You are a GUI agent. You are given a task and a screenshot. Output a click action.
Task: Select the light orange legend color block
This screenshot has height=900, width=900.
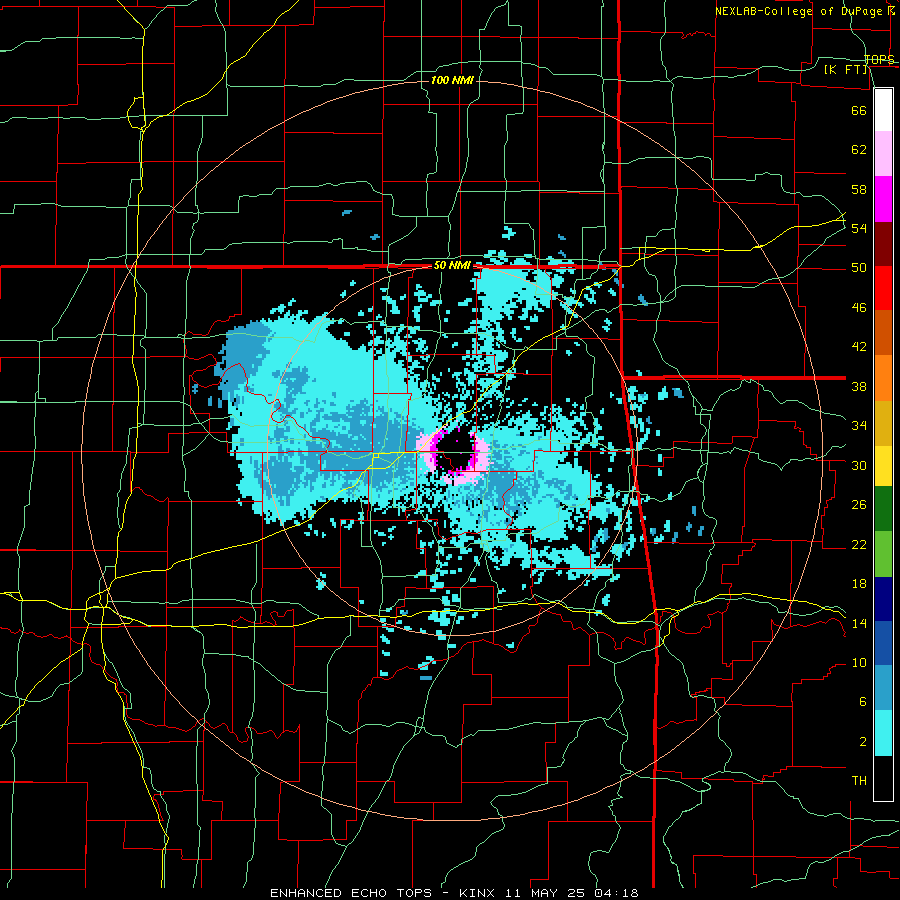tap(883, 378)
